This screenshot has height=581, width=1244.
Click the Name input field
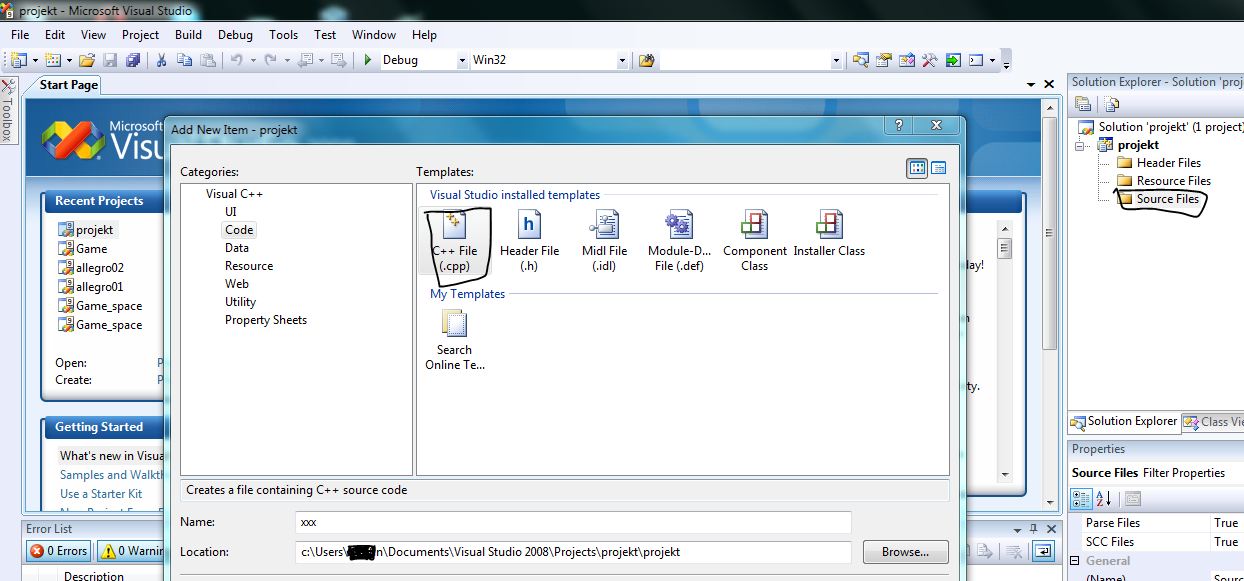click(573, 522)
